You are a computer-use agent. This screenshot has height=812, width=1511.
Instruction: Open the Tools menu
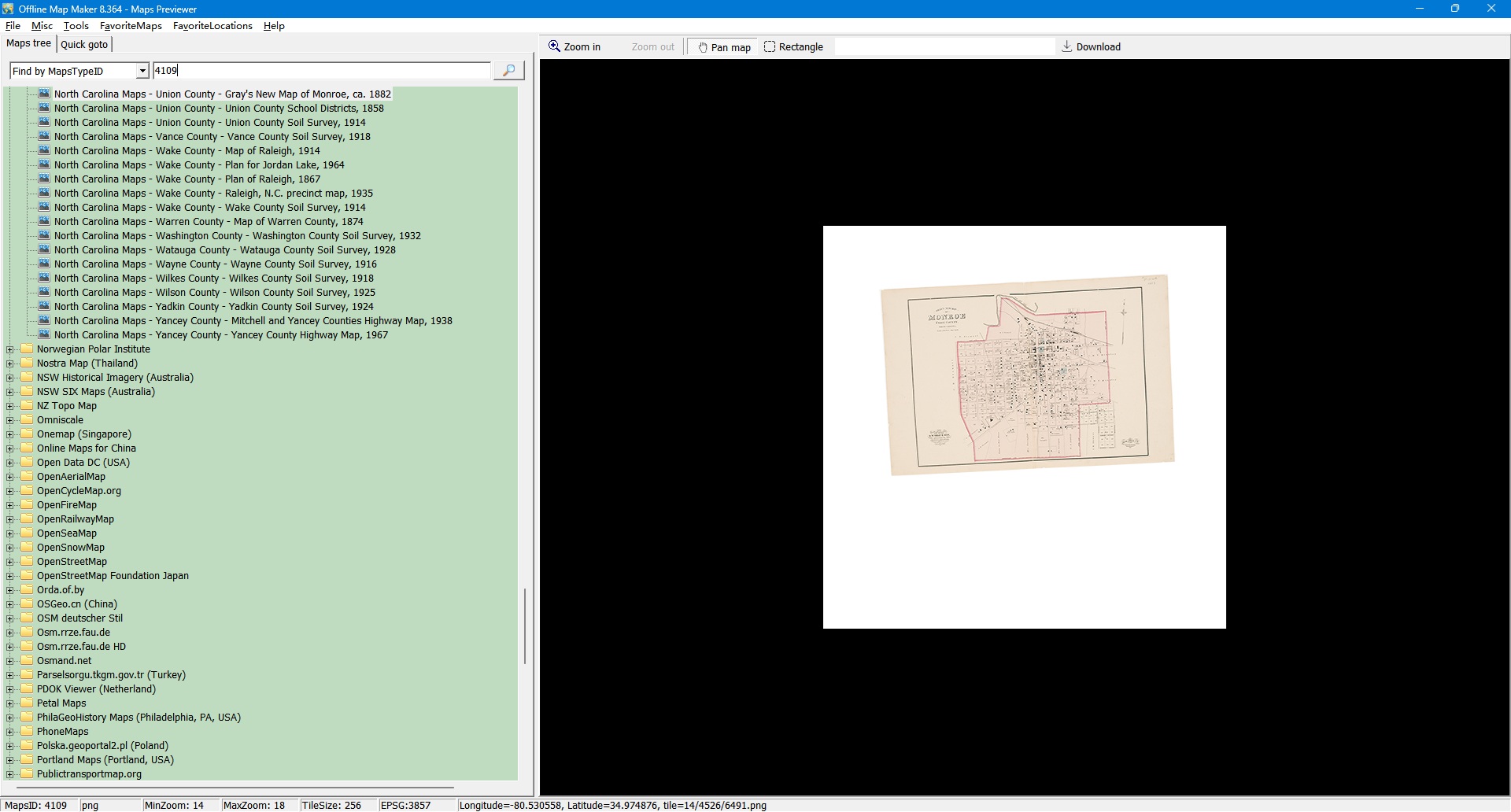[x=76, y=26]
